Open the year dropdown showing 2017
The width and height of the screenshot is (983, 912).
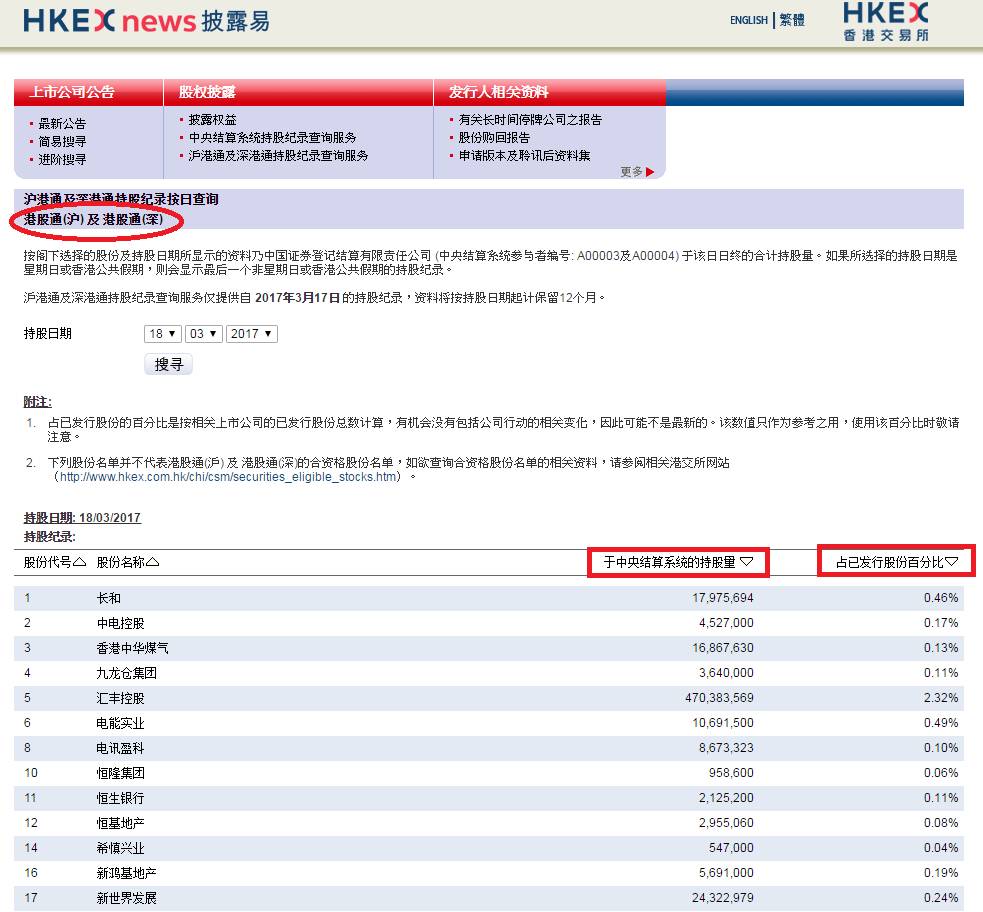point(250,335)
